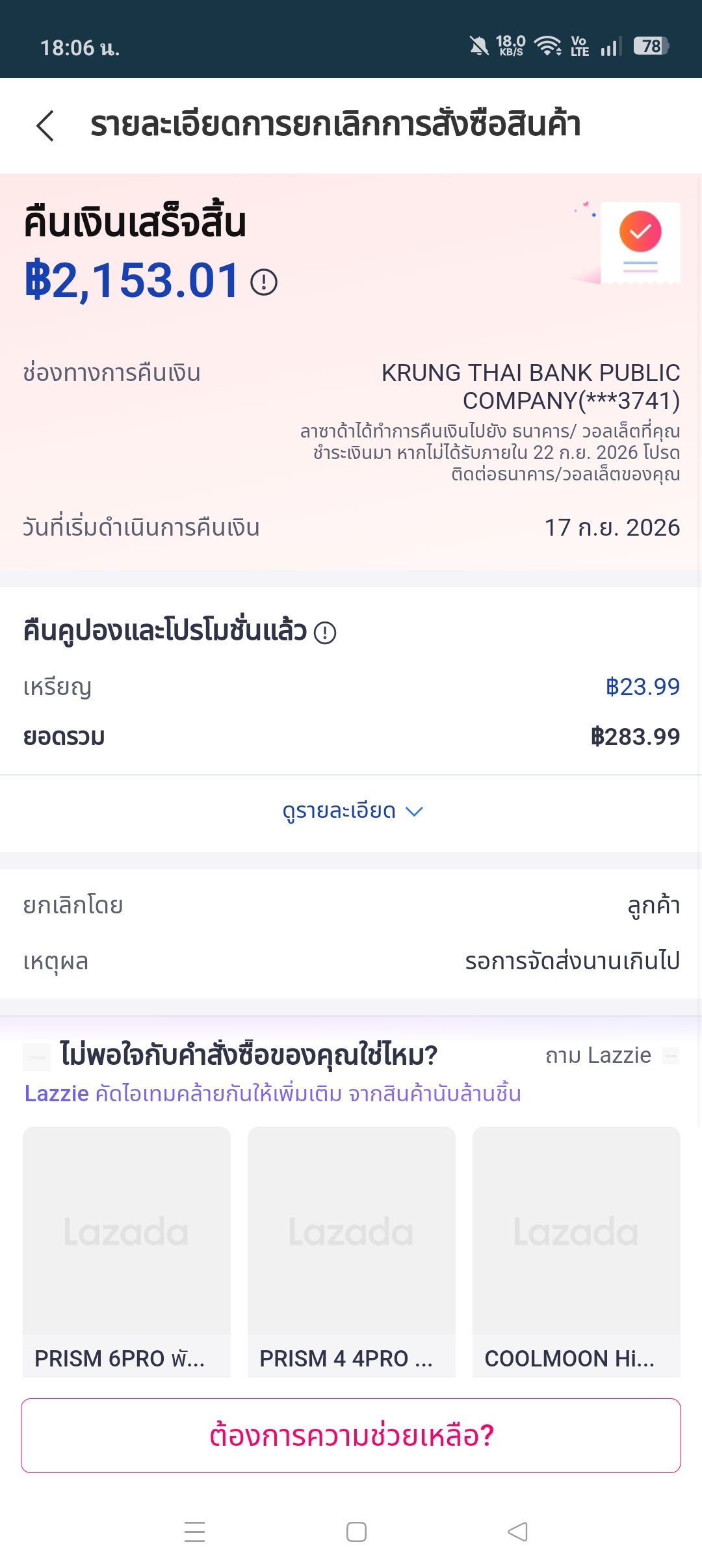The height and width of the screenshot is (1568, 702).
Task: Open PRISM 4 4PRO product thumbnail
Action: [352, 1231]
